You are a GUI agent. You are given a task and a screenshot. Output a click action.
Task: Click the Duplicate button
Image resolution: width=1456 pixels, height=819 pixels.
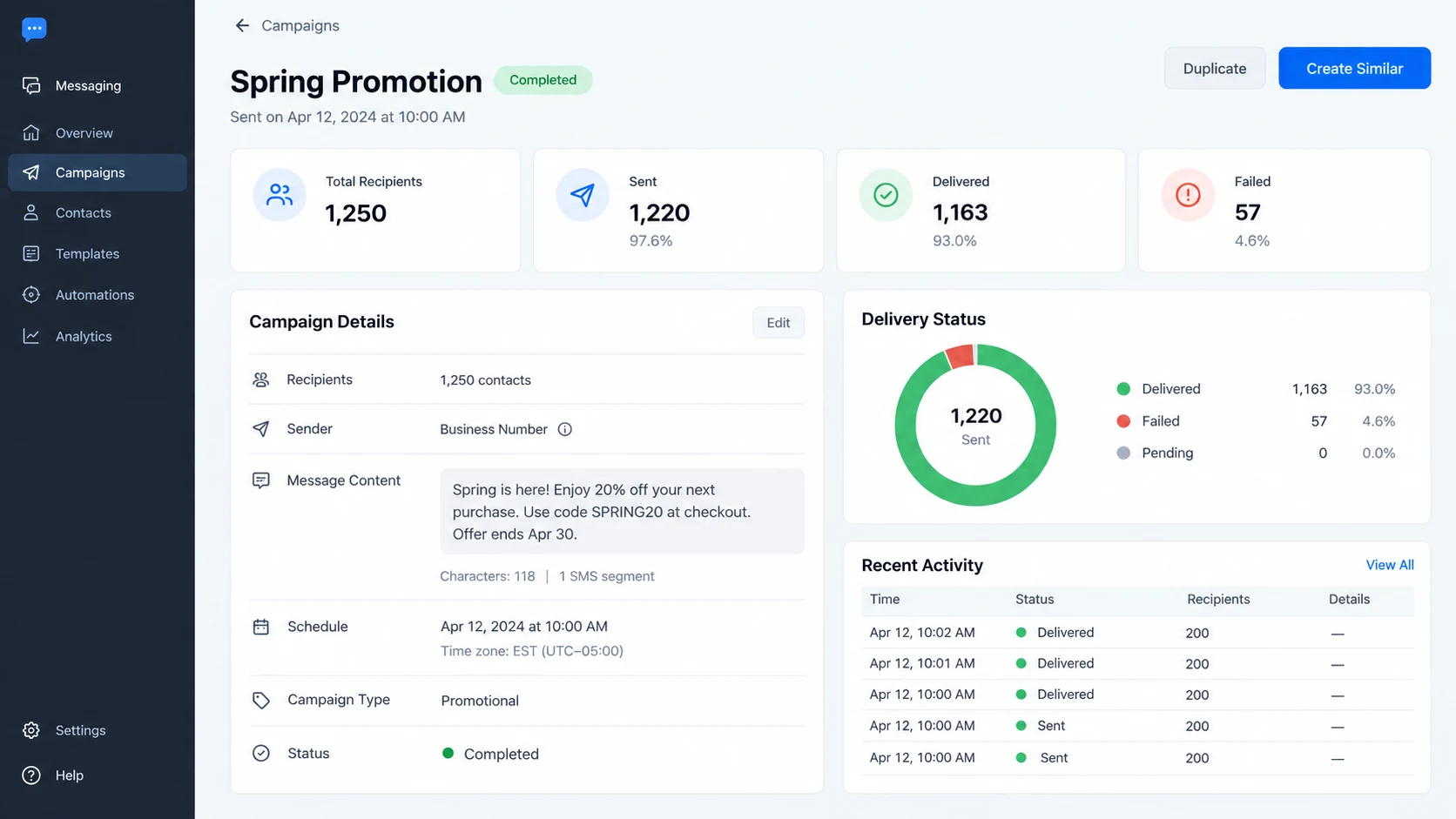click(x=1215, y=68)
